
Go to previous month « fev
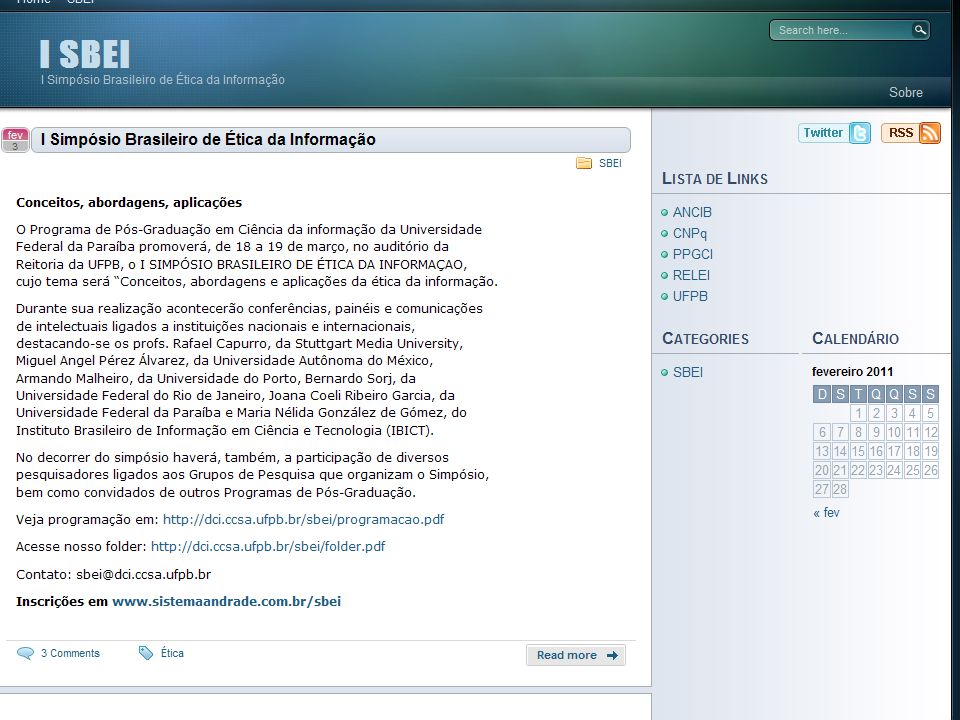[x=826, y=513]
